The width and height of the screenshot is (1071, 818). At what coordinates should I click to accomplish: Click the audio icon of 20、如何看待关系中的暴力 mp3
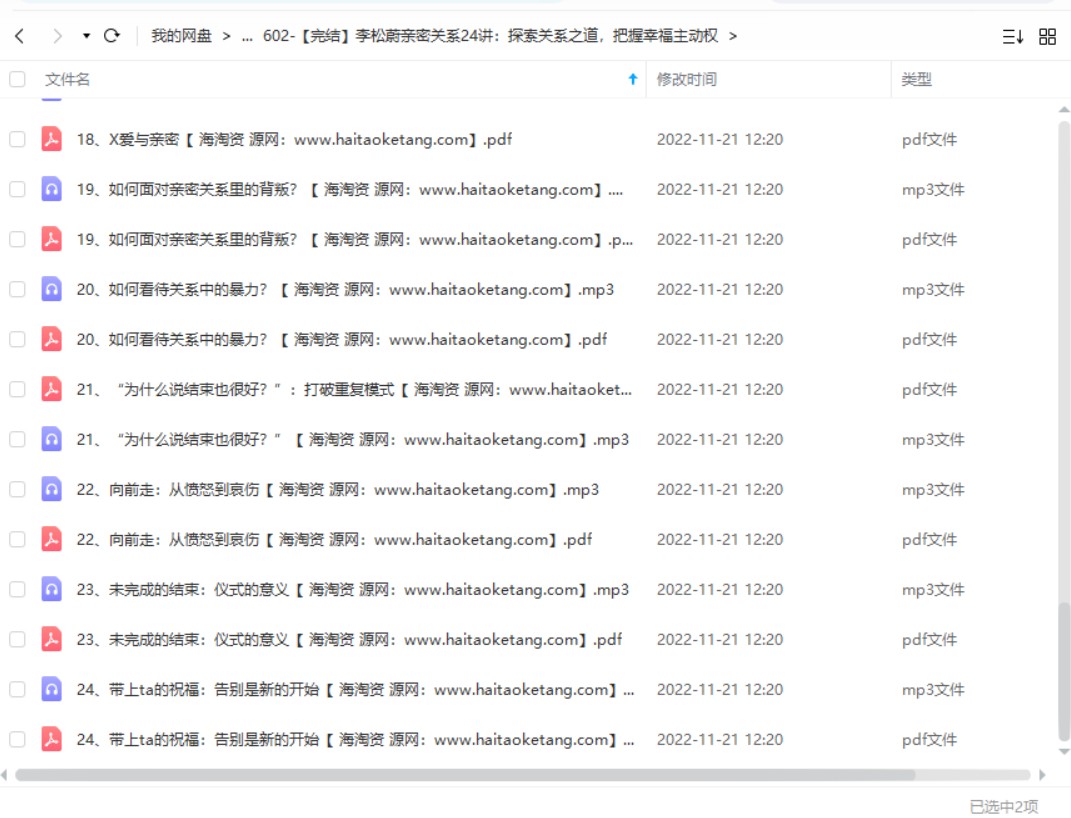(x=51, y=289)
